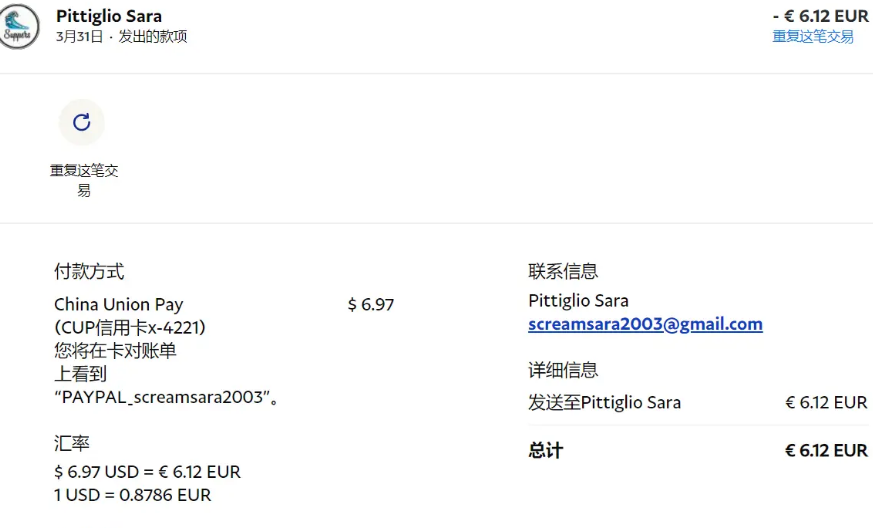
Task: Click the 联系信息 contact info heading
Action: click(x=563, y=271)
